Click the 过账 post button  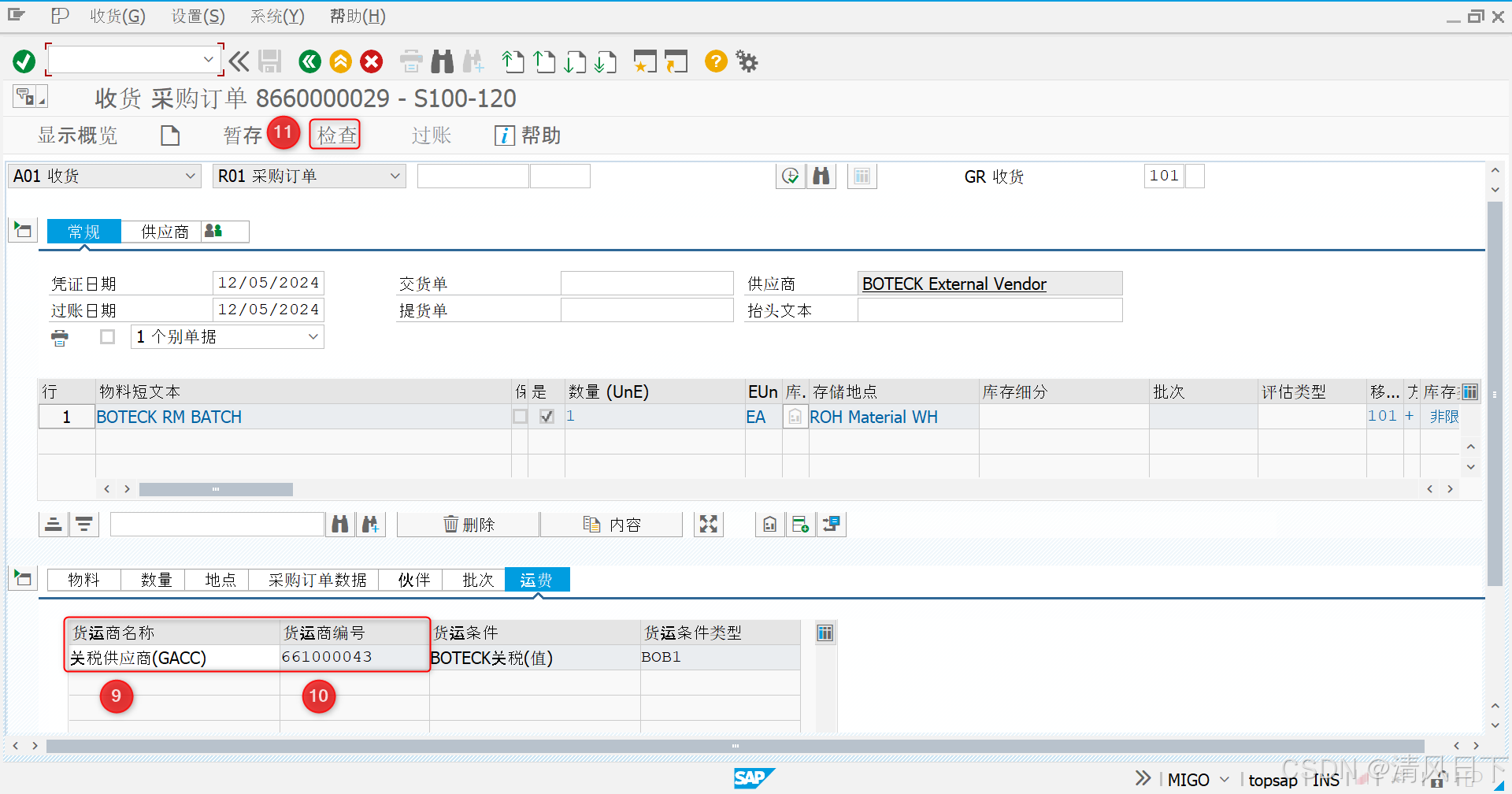coord(431,135)
